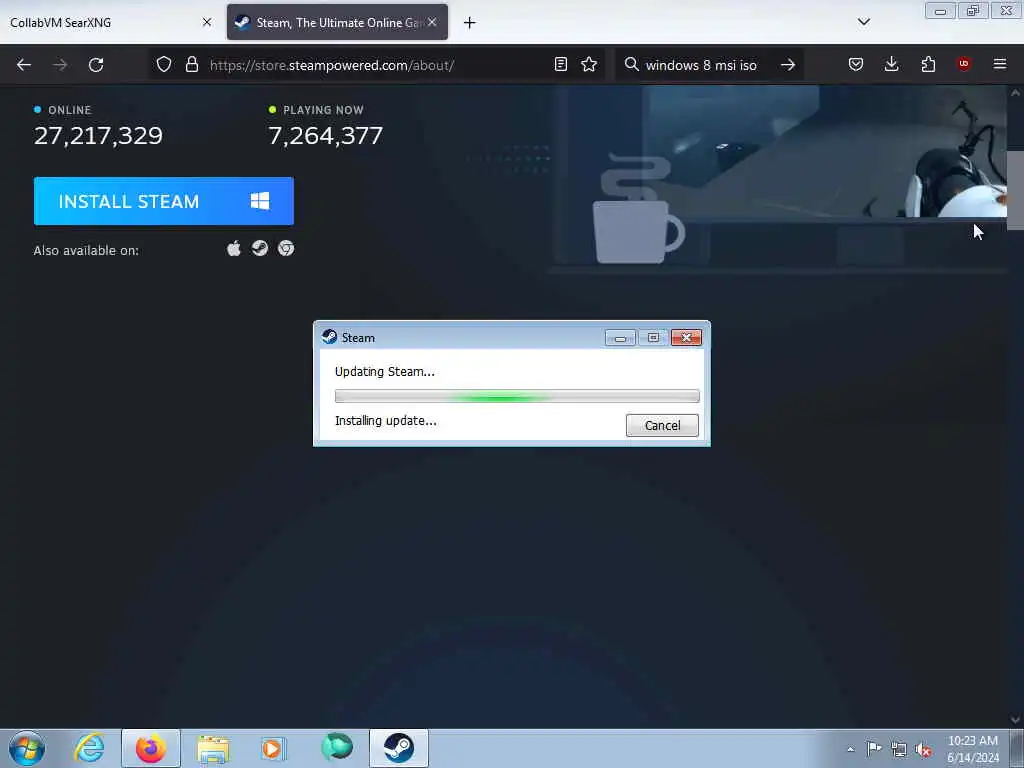Reload the Steam page

(96, 65)
